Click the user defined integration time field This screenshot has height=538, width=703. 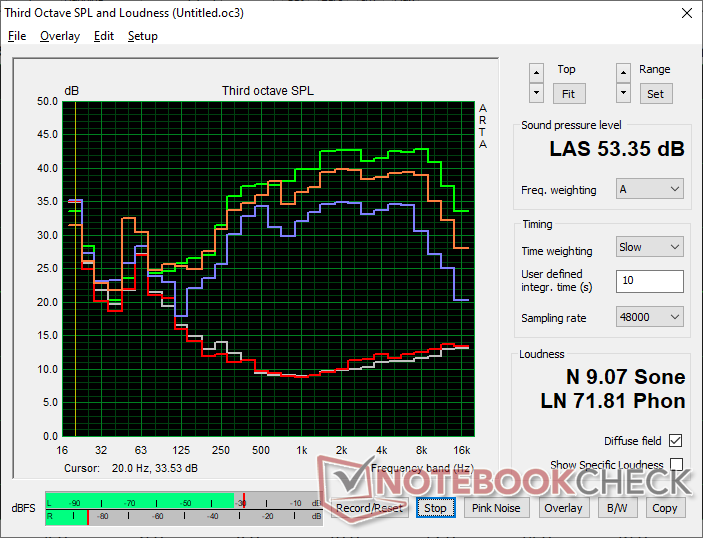click(x=649, y=281)
